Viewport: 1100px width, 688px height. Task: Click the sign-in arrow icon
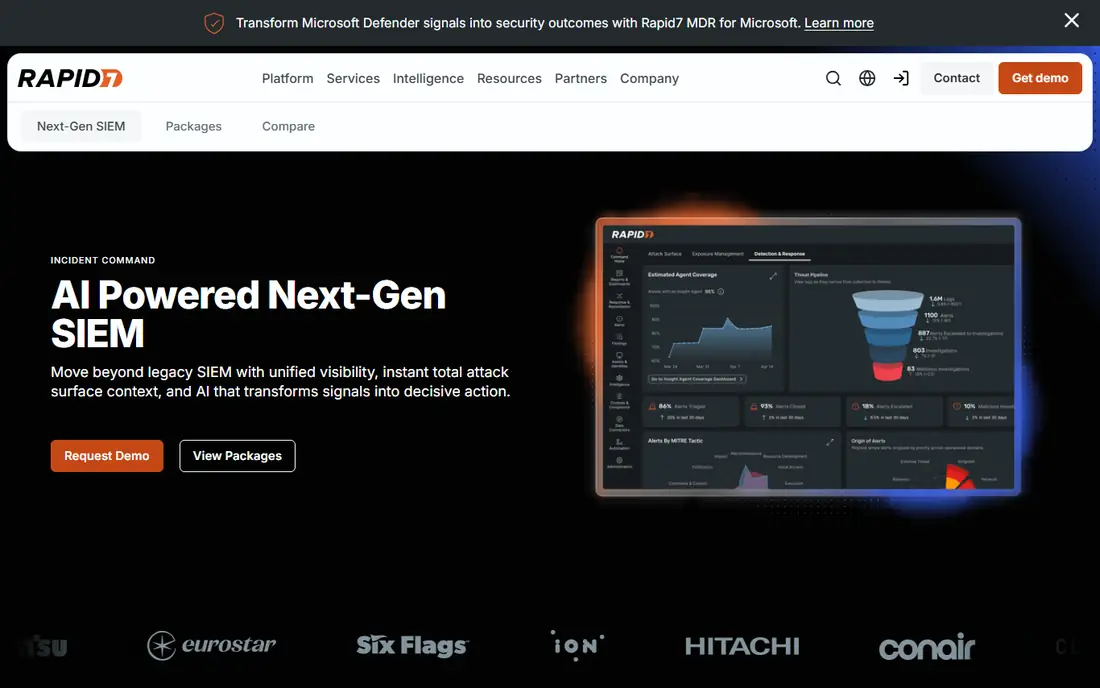coord(901,78)
